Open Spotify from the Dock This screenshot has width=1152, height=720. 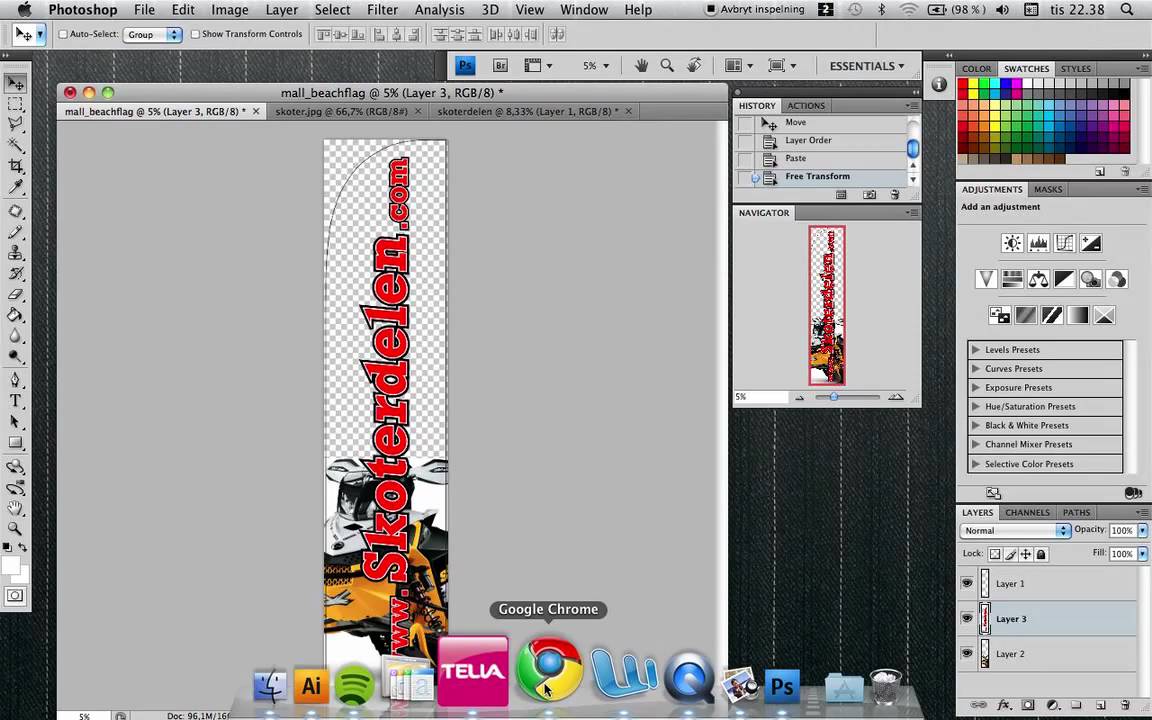click(354, 684)
